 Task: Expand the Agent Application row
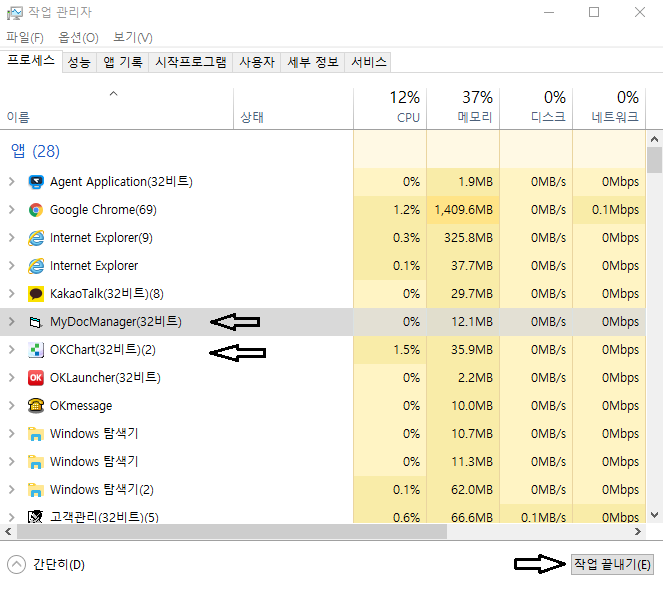[12, 182]
